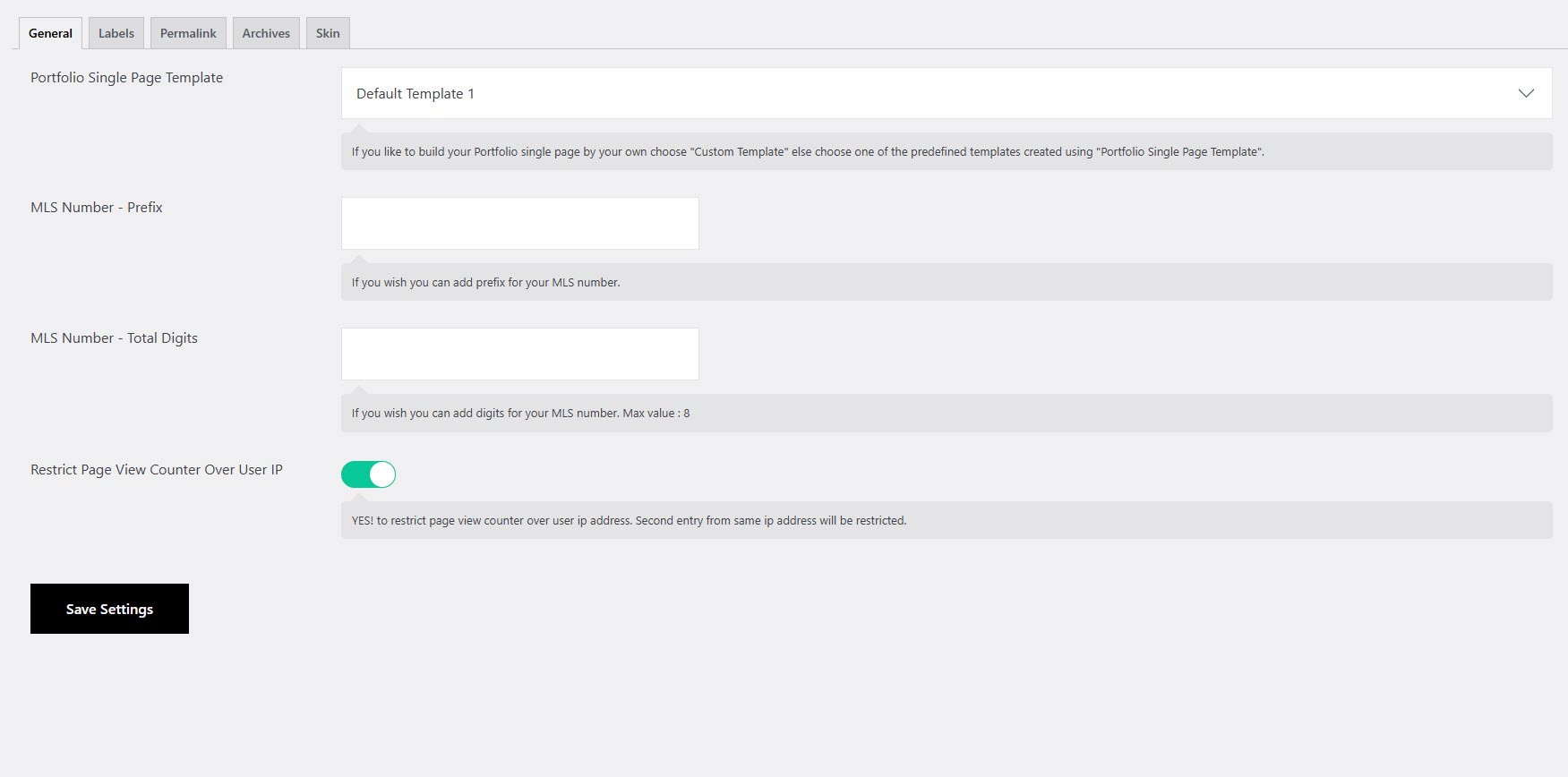Screen dimensions: 1568x777
Task: Focus the MLS Number Prefix input field
Action: tap(519, 224)
